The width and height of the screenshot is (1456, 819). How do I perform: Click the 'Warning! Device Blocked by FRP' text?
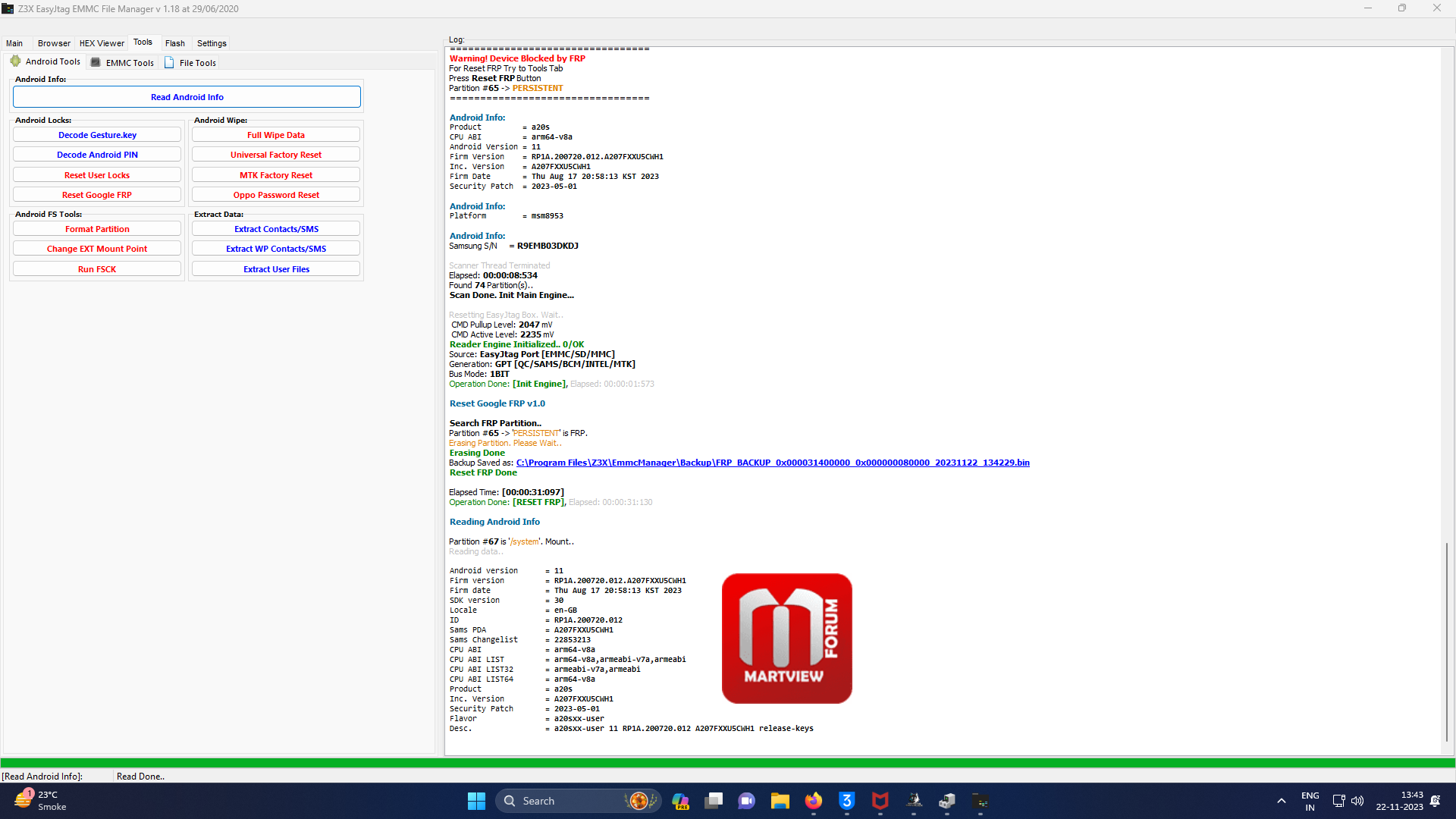517,58
